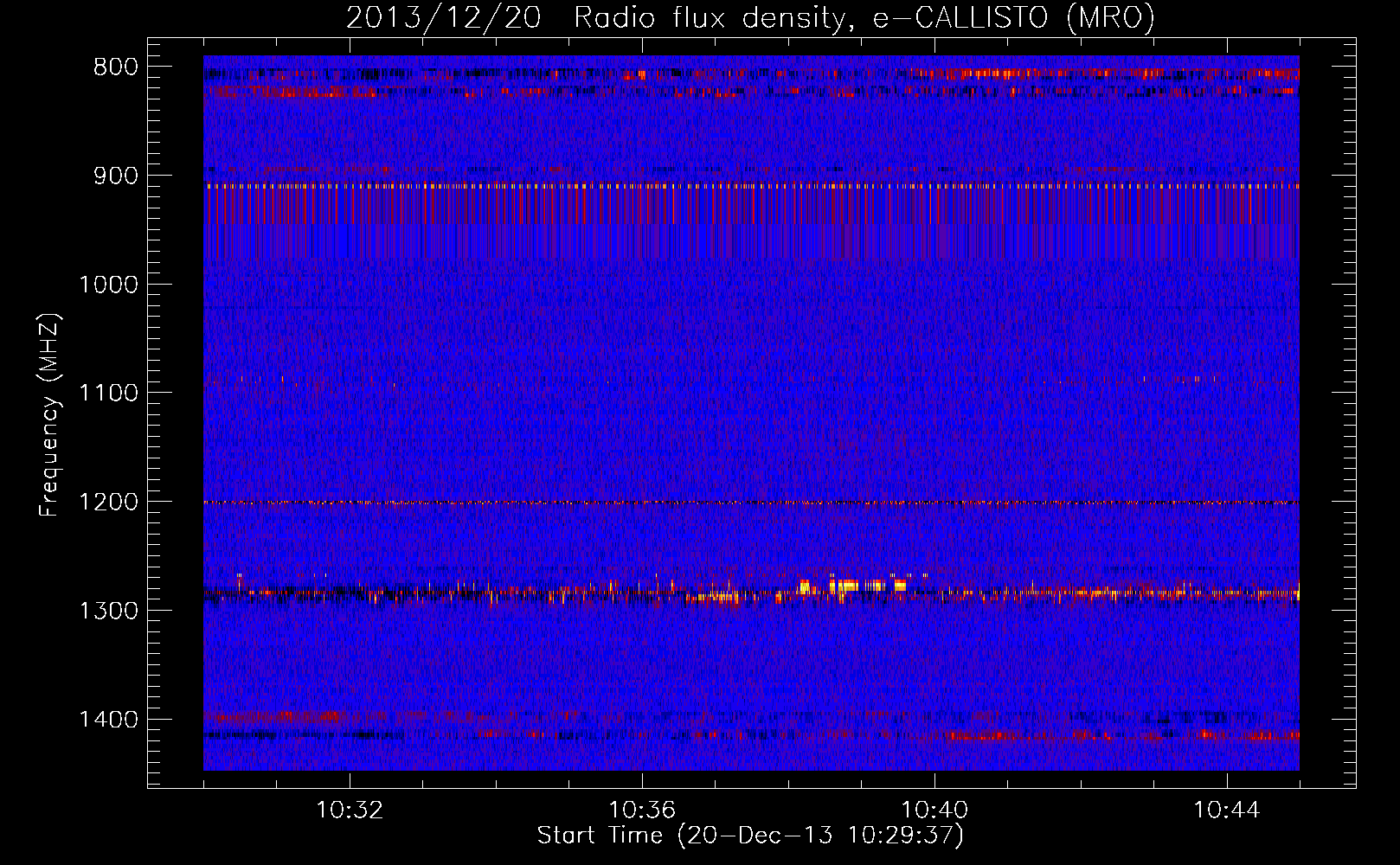Click the 800 frequency tick label

pyautogui.click(x=116, y=67)
